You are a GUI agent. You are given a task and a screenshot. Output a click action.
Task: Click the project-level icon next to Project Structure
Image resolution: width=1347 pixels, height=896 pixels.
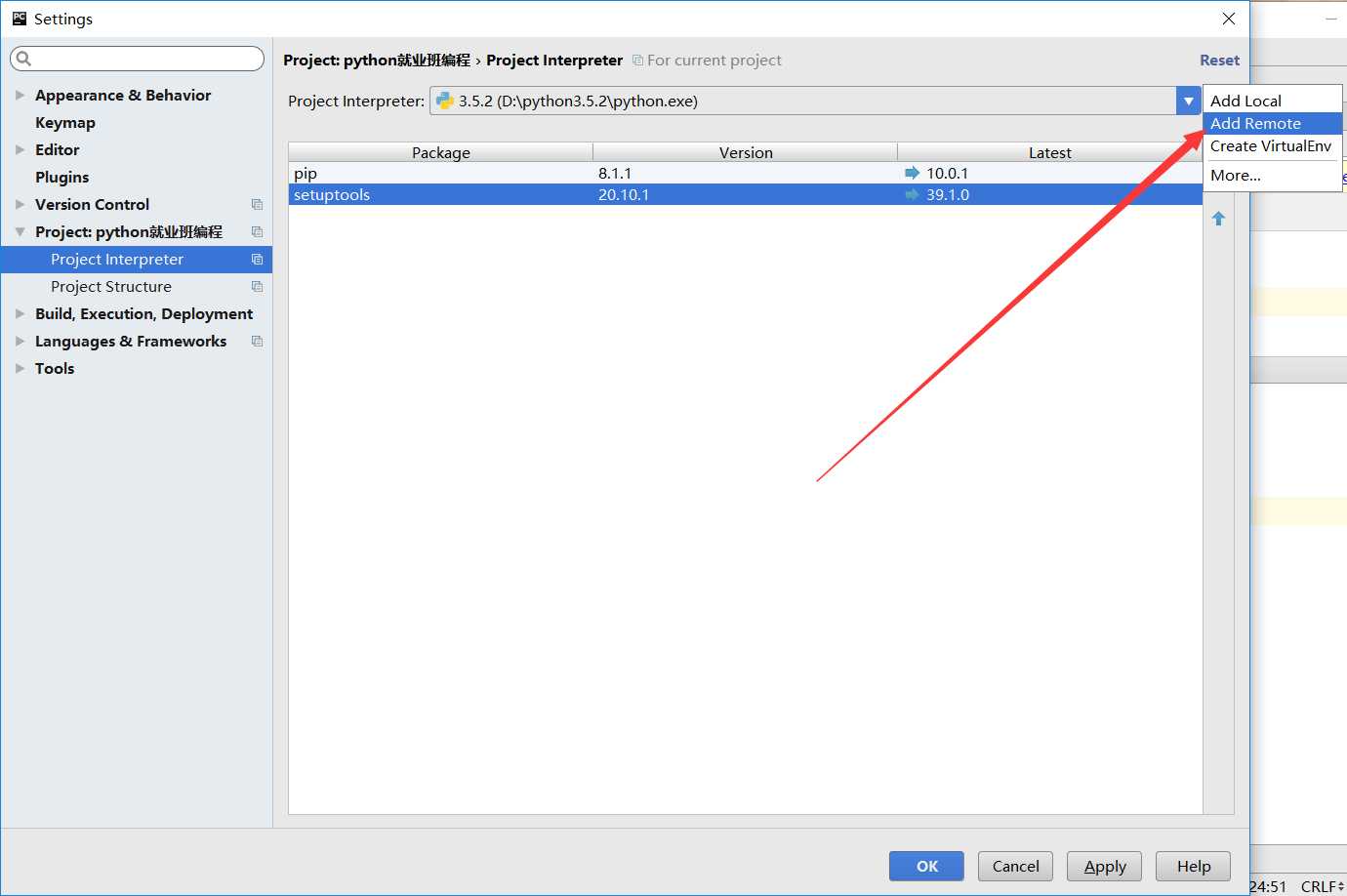257,286
